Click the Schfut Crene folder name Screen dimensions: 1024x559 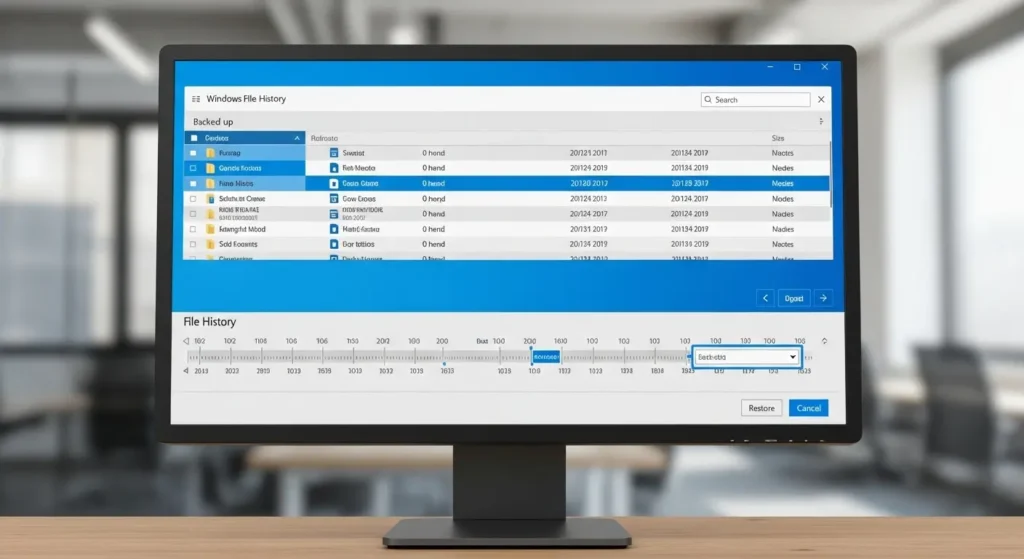click(242, 199)
